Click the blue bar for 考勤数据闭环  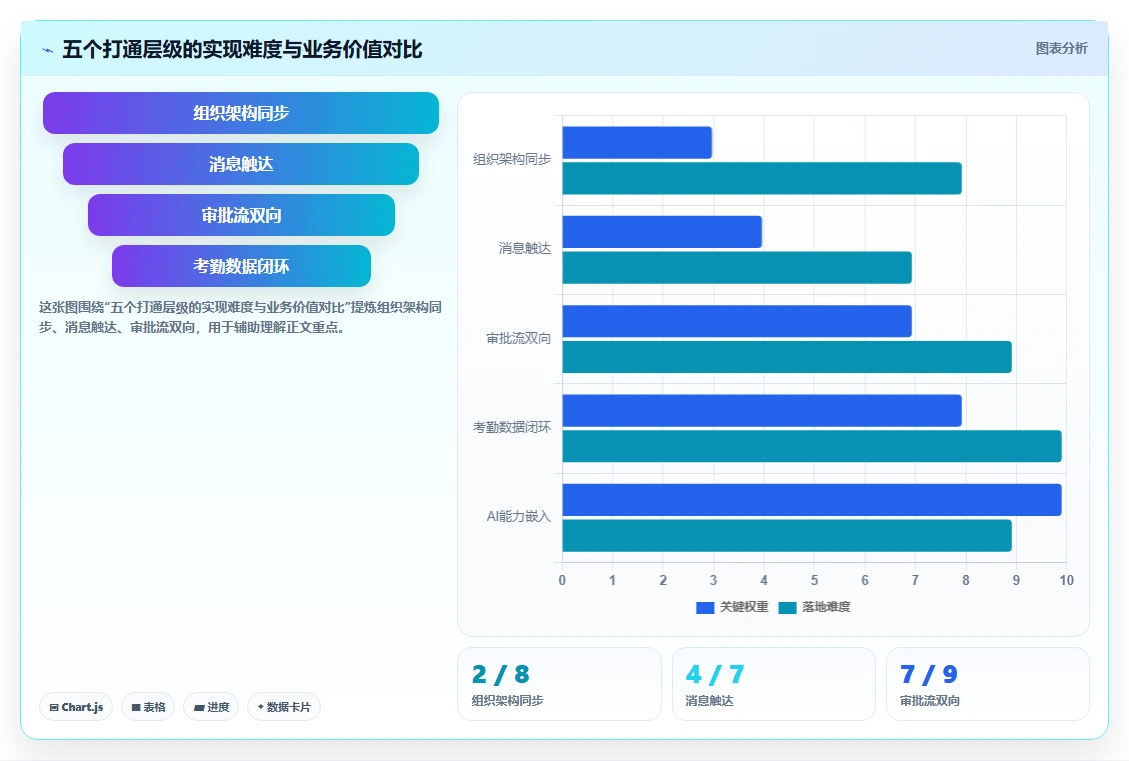click(762, 410)
